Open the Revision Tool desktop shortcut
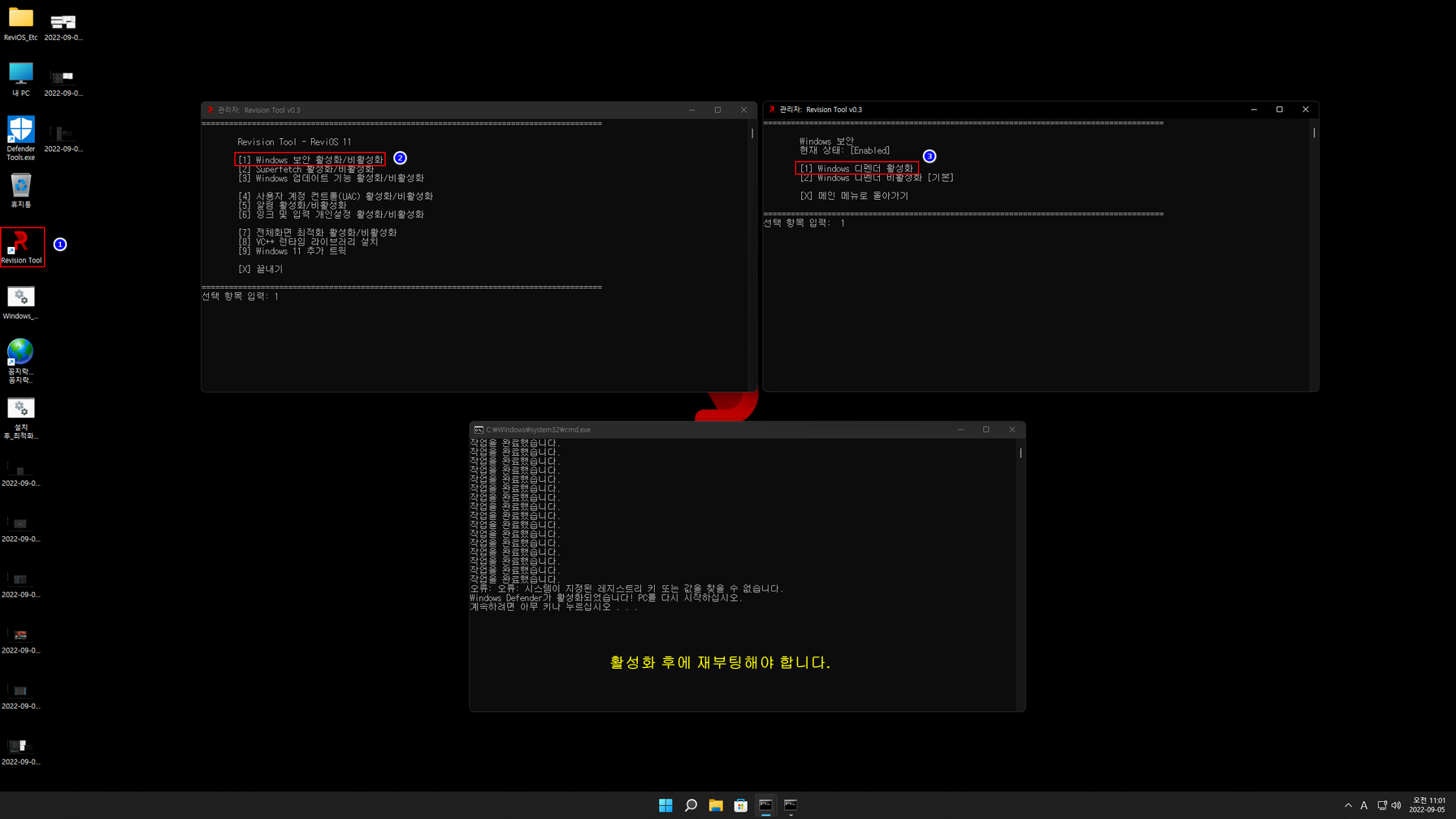This screenshot has width=1456, height=819. pyautogui.click(x=21, y=247)
